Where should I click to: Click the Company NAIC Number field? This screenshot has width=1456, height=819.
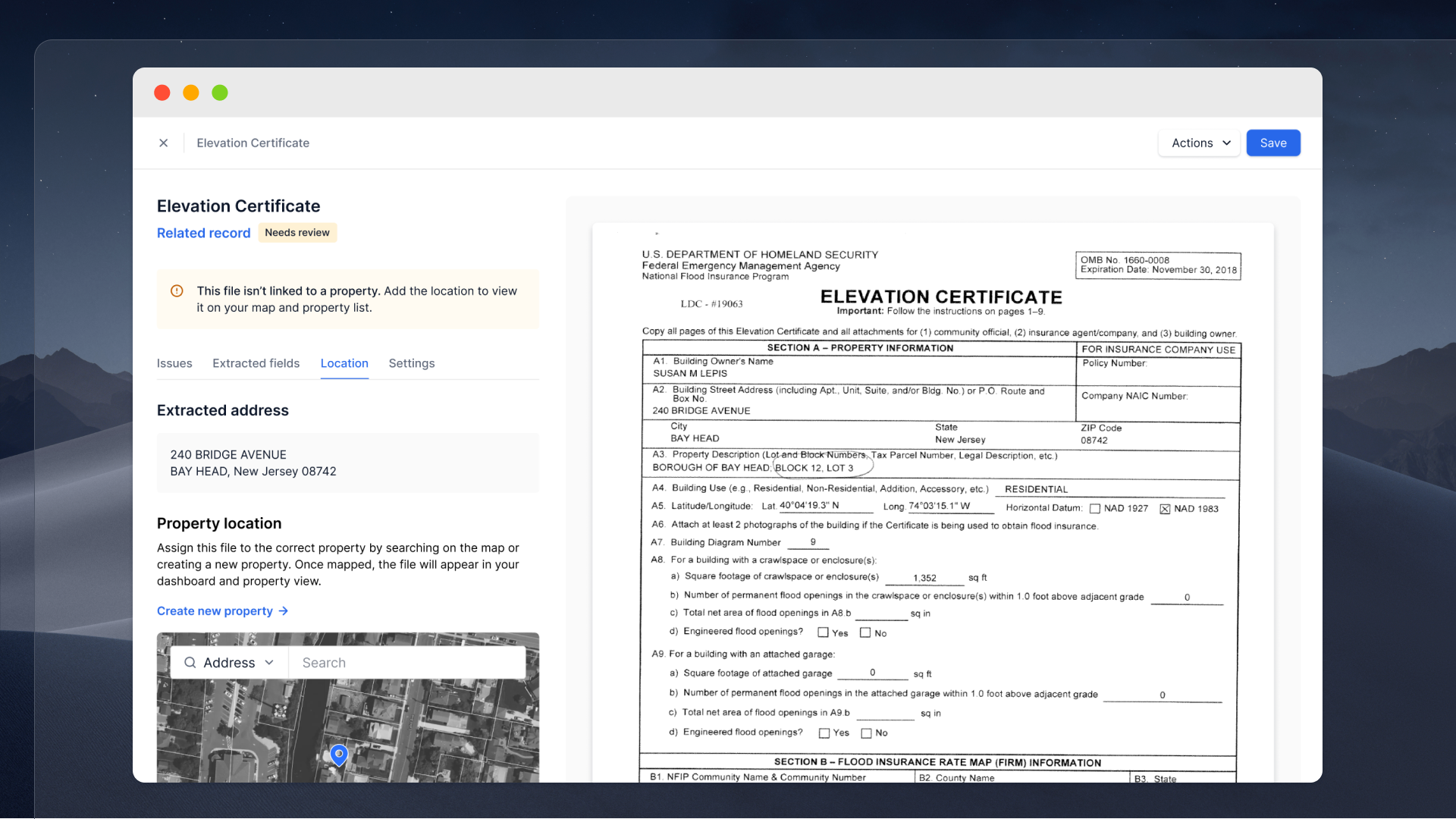(x=1158, y=403)
